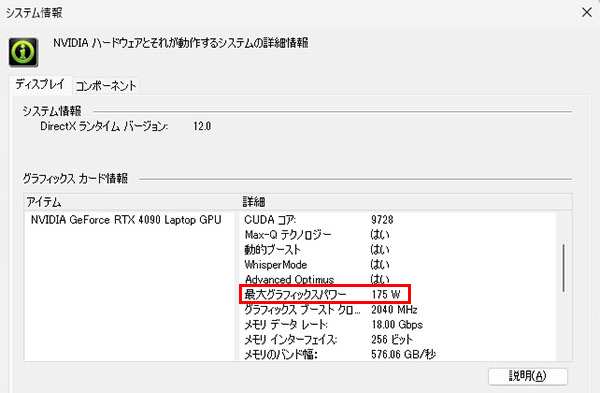Select the 最大グラフィックスパワー row

(x=398, y=294)
